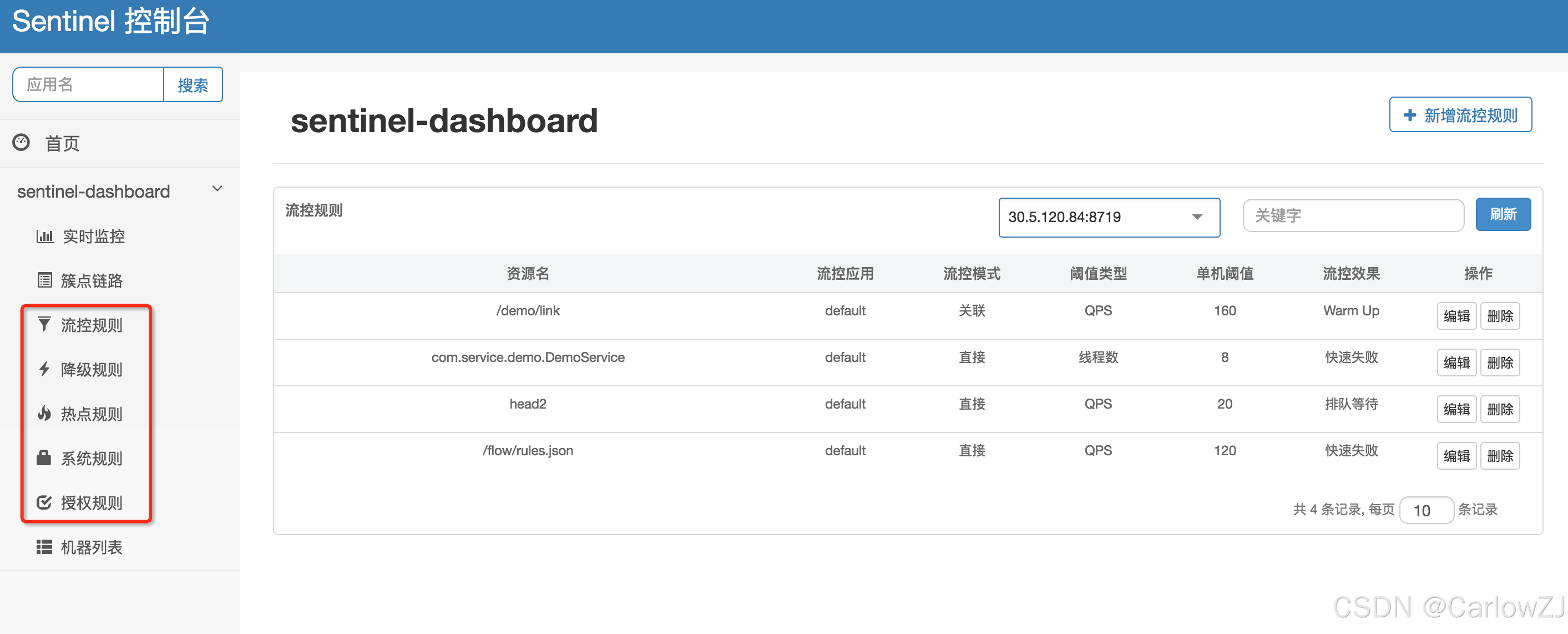The image size is (1568, 634).
Task: Click 搜索 next to the app name field
Action: (193, 85)
